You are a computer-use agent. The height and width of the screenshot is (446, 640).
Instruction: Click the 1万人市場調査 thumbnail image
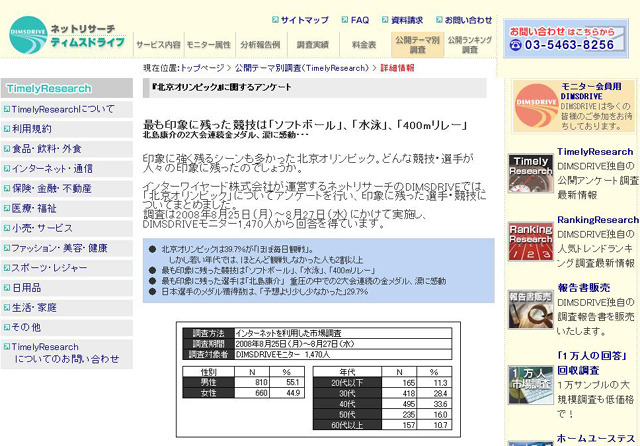(x=530, y=385)
